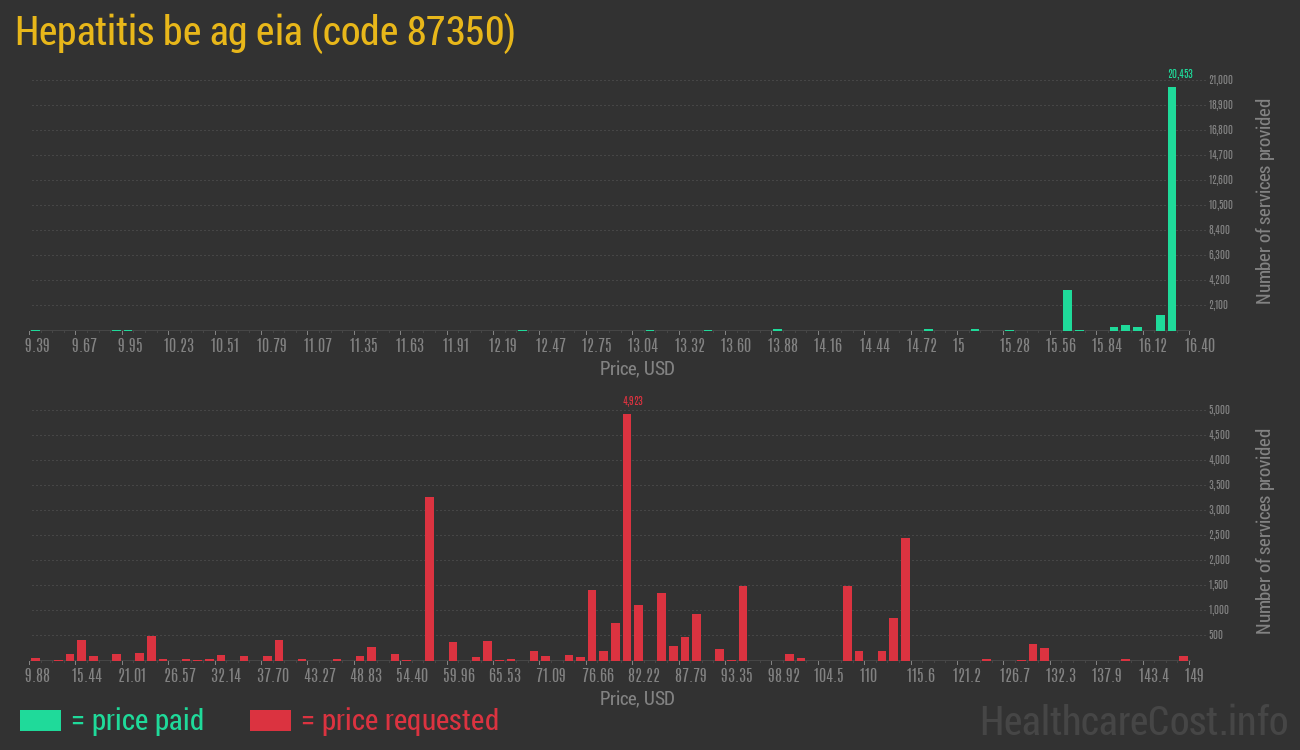
Task: Select the tallest green bar labeled 20,453
Action: tap(1172, 208)
